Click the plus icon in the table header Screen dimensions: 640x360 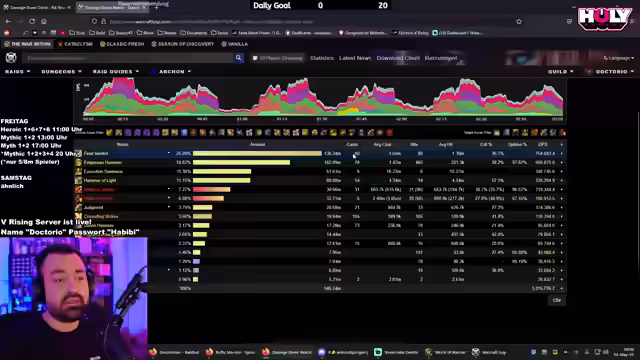[562, 144]
